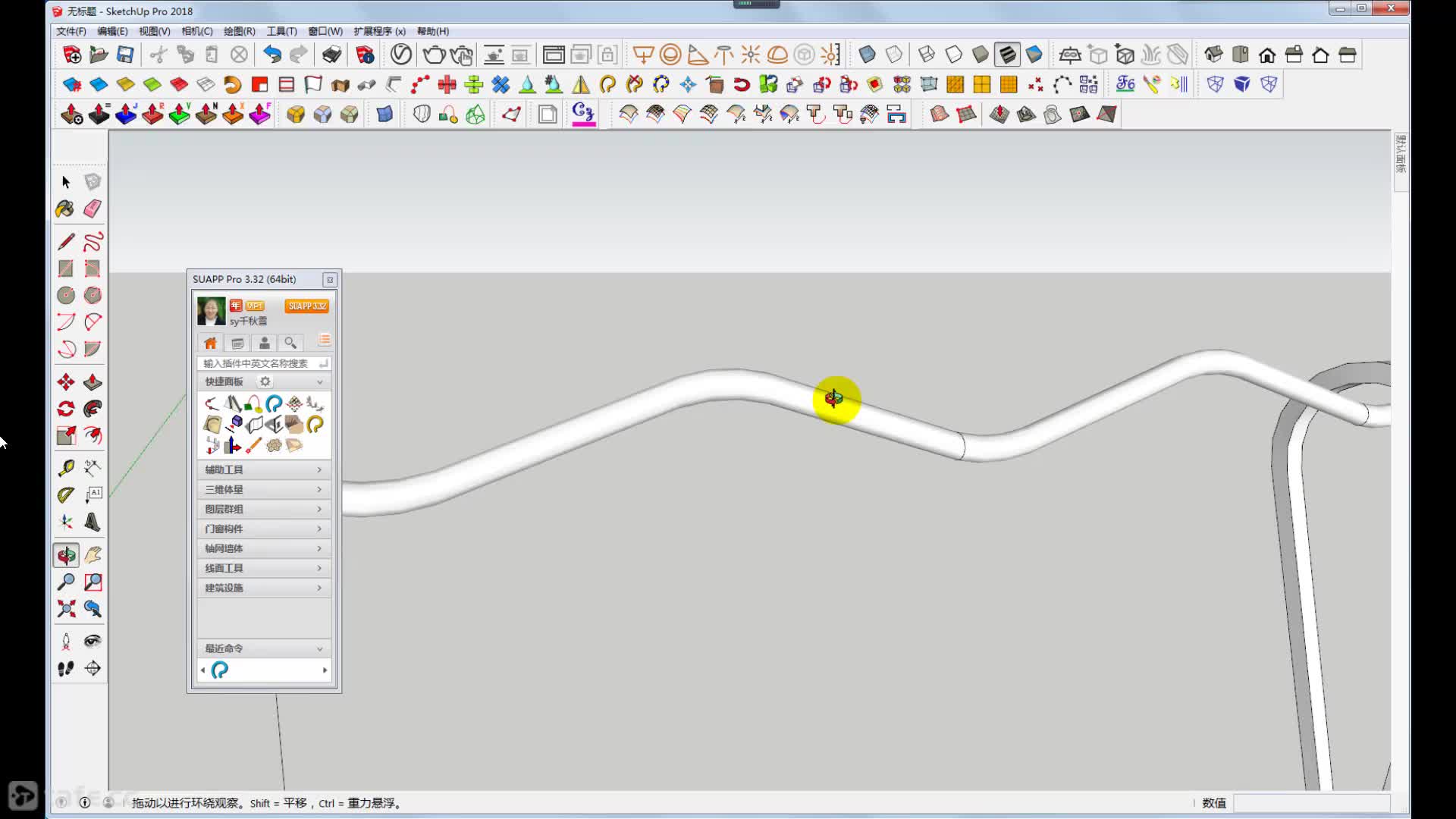The height and width of the screenshot is (819, 1456).
Task: Activate the Follow Me tool
Action: pos(93,409)
